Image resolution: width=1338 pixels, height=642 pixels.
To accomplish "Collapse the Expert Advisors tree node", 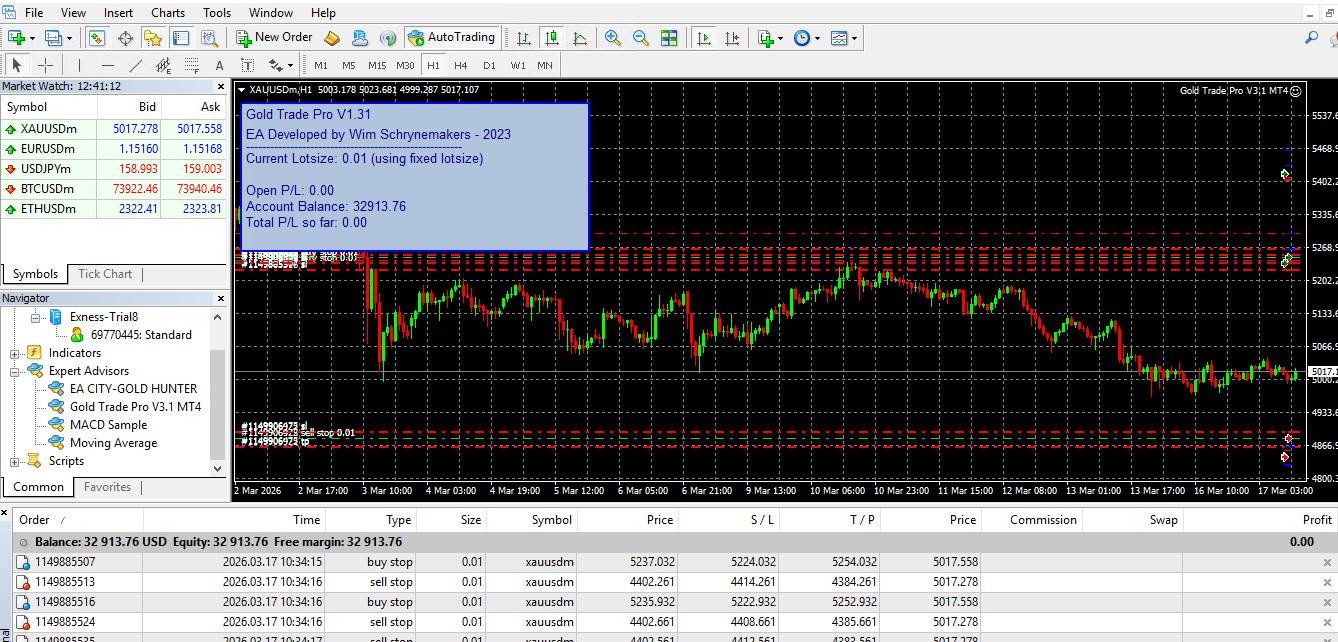I will [x=15, y=371].
